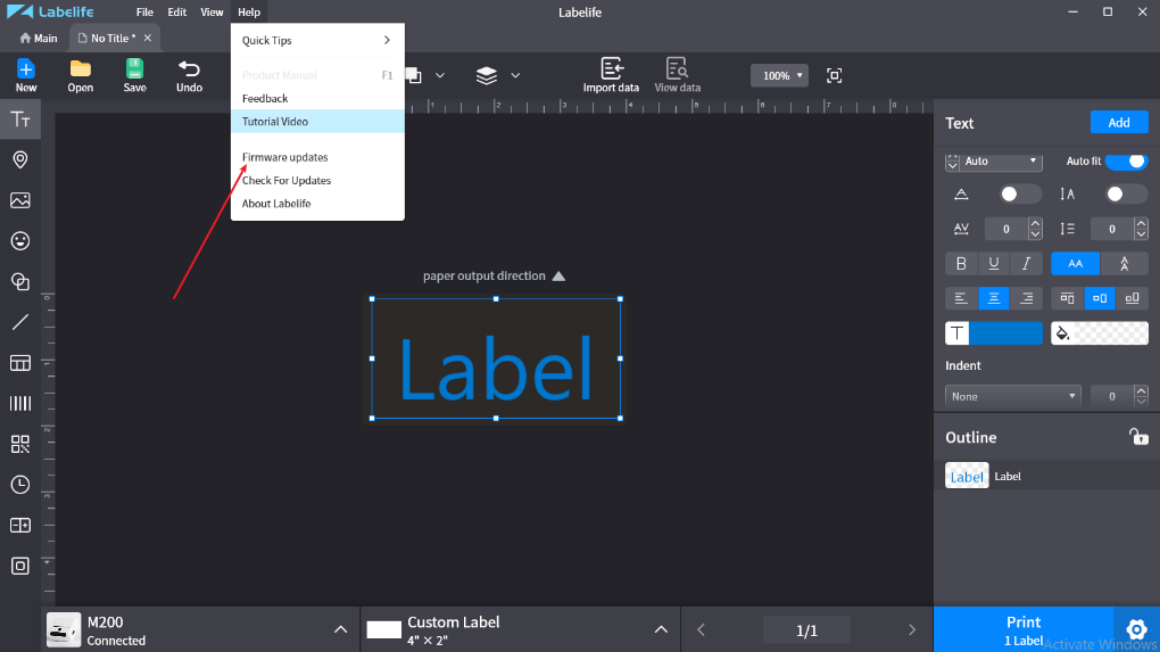This screenshot has height=652, width=1160.
Task: Toggle the Auto fit switch
Action: coord(1126,161)
